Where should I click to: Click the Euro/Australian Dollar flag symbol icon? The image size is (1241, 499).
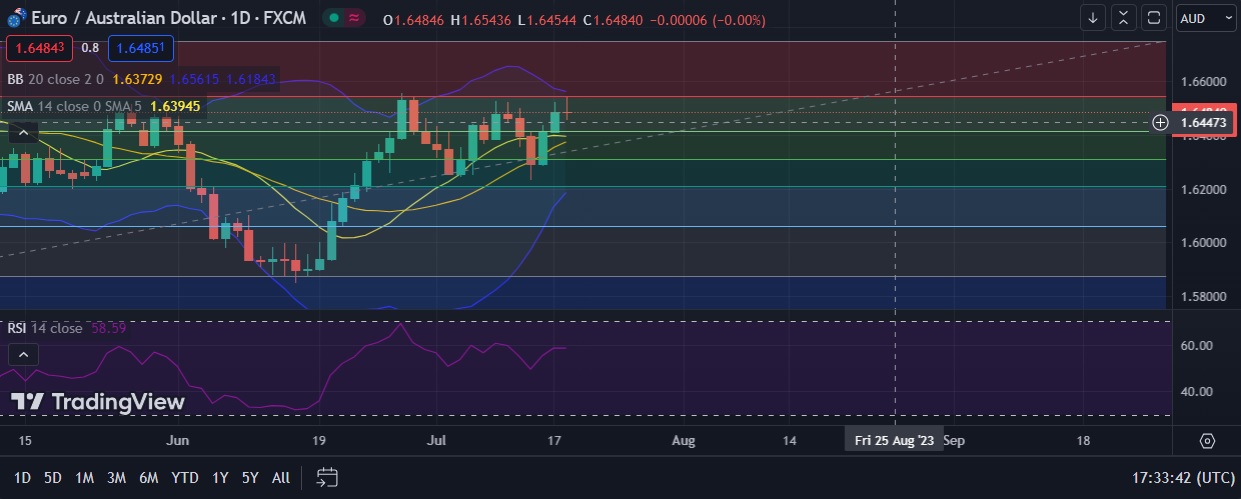(x=16, y=19)
